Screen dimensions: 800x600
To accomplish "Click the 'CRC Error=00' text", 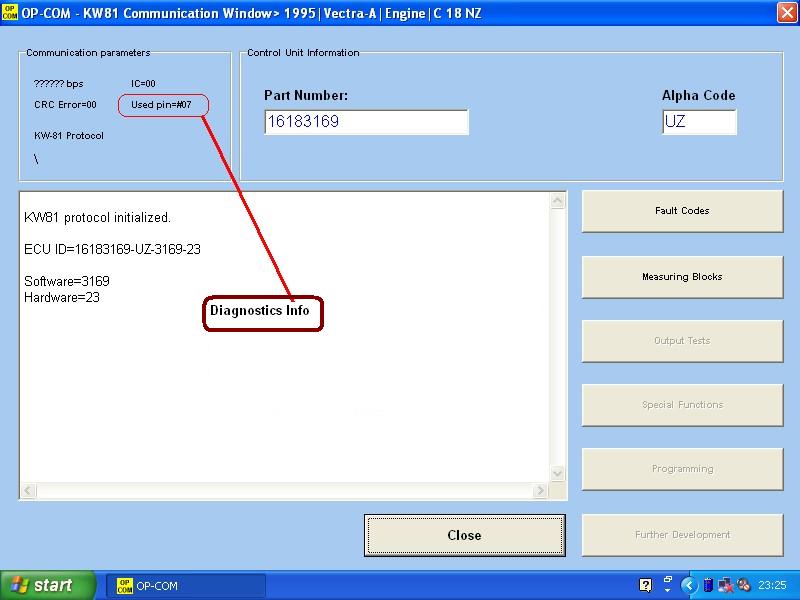I will tap(65, 105).
